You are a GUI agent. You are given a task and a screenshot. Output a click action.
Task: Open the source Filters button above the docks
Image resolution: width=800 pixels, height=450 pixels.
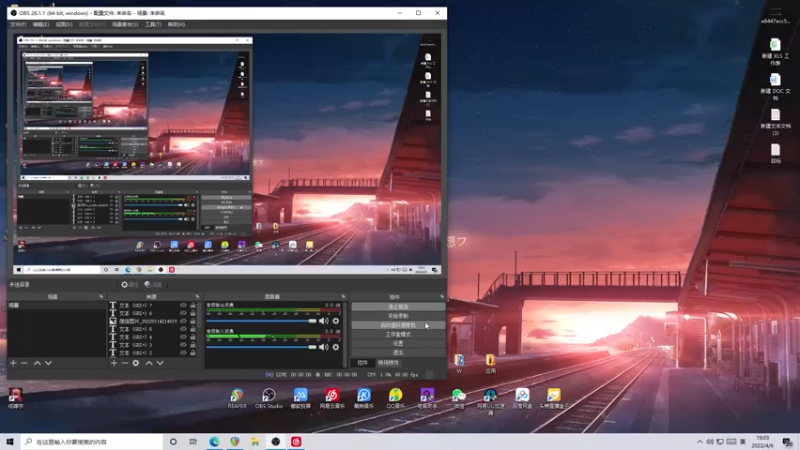(153, 284)
